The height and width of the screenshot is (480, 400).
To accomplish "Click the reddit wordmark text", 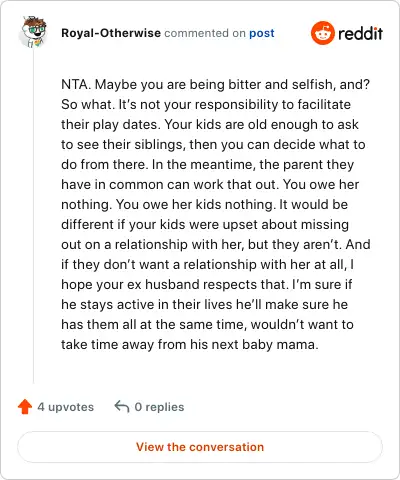I will click(x=360, y=34).
